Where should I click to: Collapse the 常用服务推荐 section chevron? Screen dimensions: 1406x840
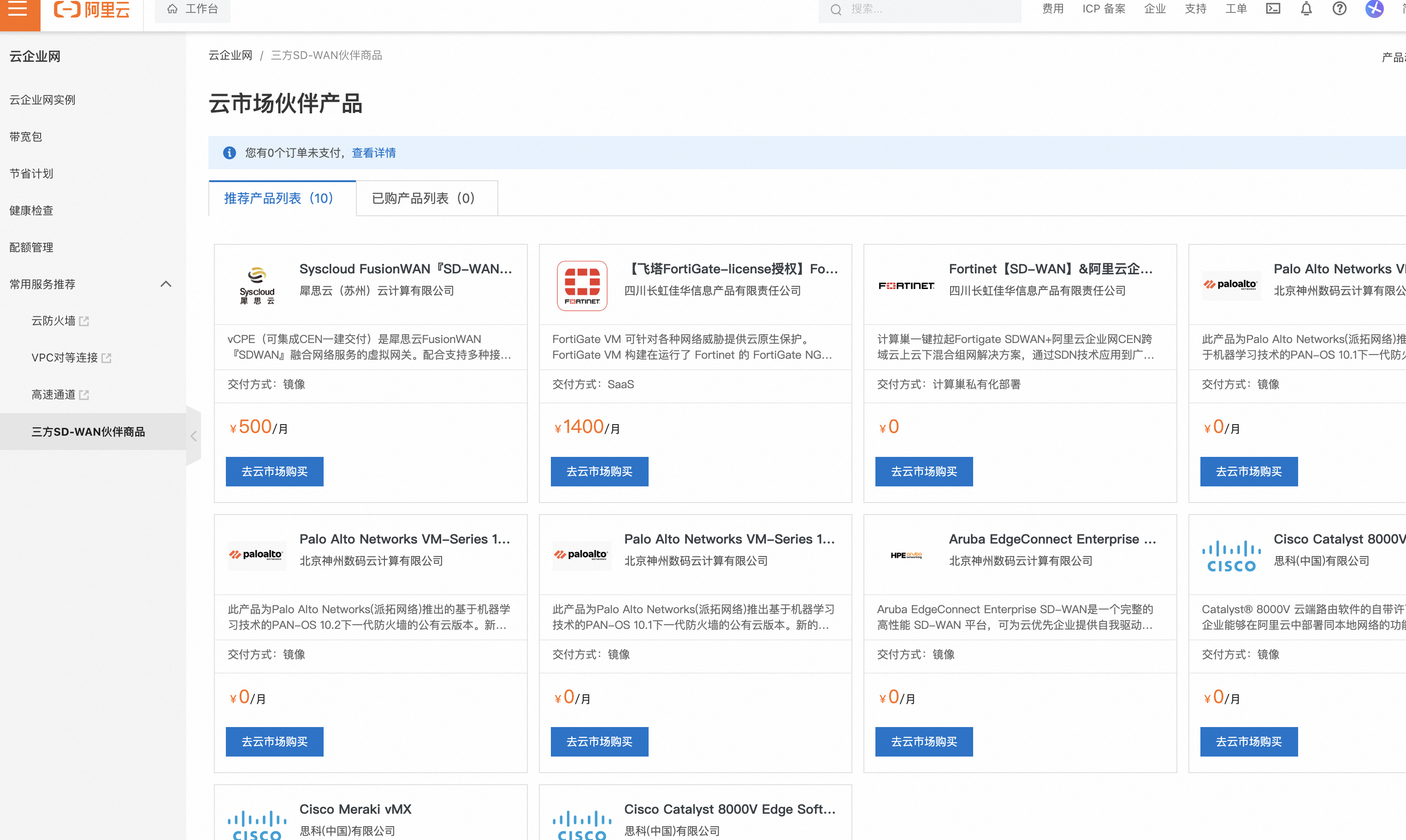coord(166,284)
